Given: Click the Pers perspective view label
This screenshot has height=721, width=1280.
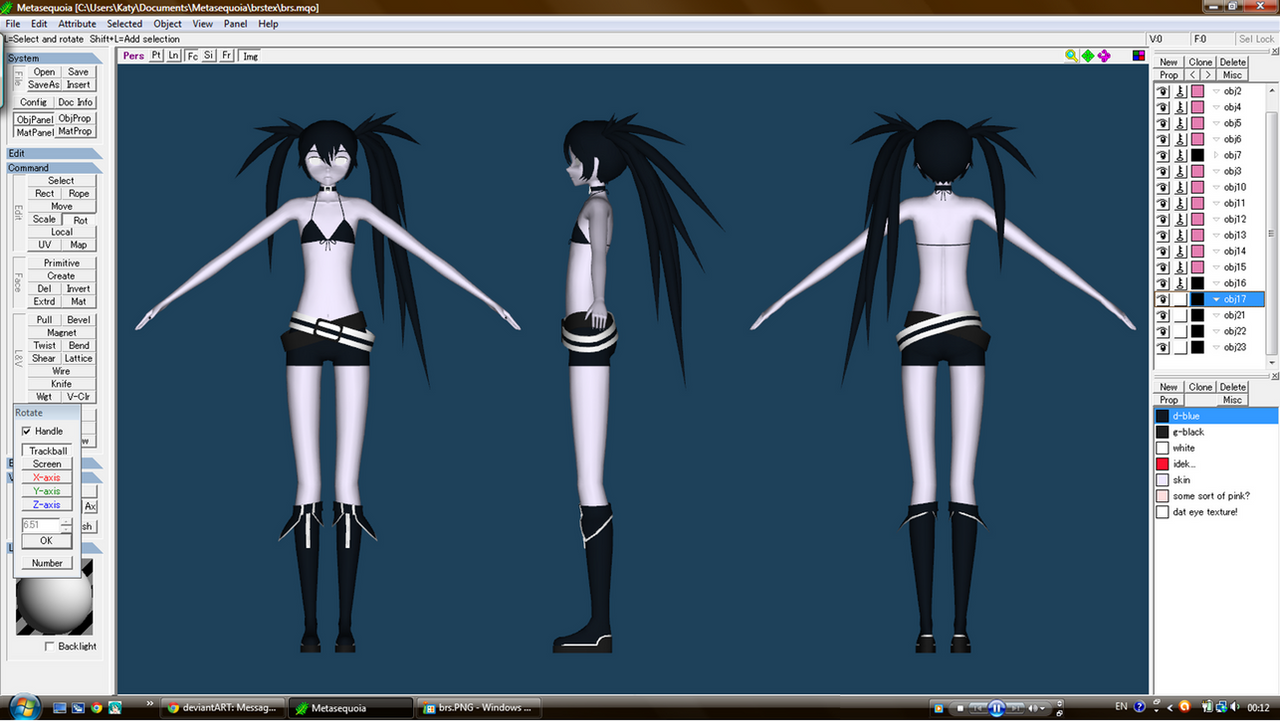Looking at the screenshot, I should [x=134, y=56].
